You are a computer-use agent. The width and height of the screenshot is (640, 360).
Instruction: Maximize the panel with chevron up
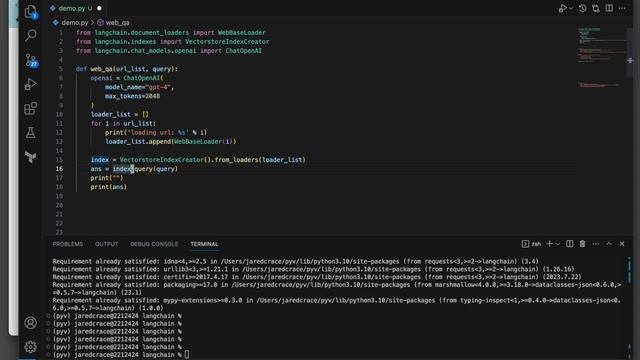609,244
